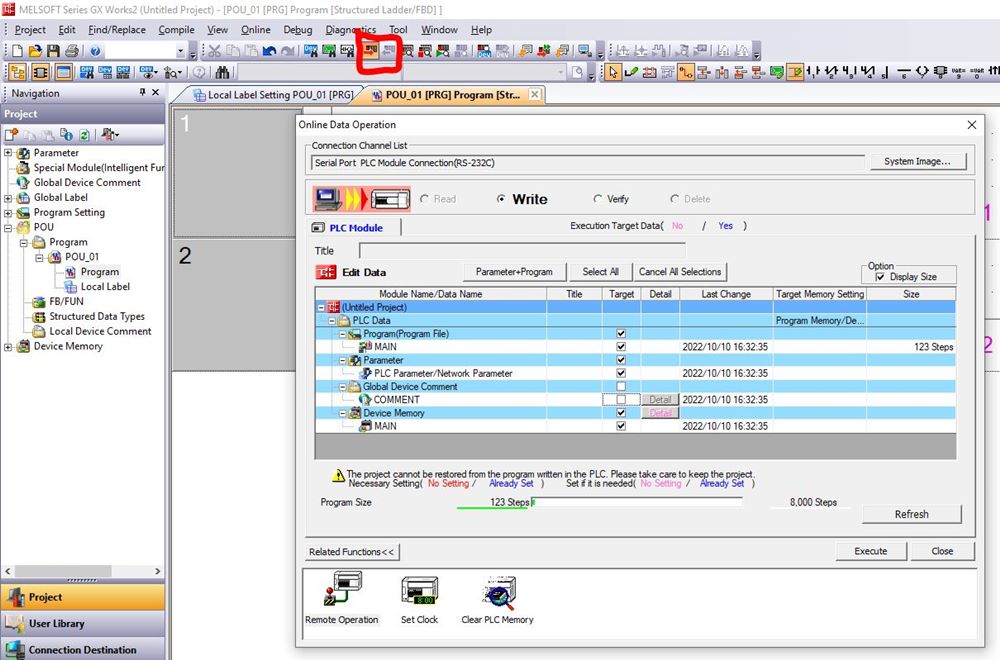The image size is (1000, 660).
Task: Click the Navigation scrollbar right arrow
Action: point(158,571)
